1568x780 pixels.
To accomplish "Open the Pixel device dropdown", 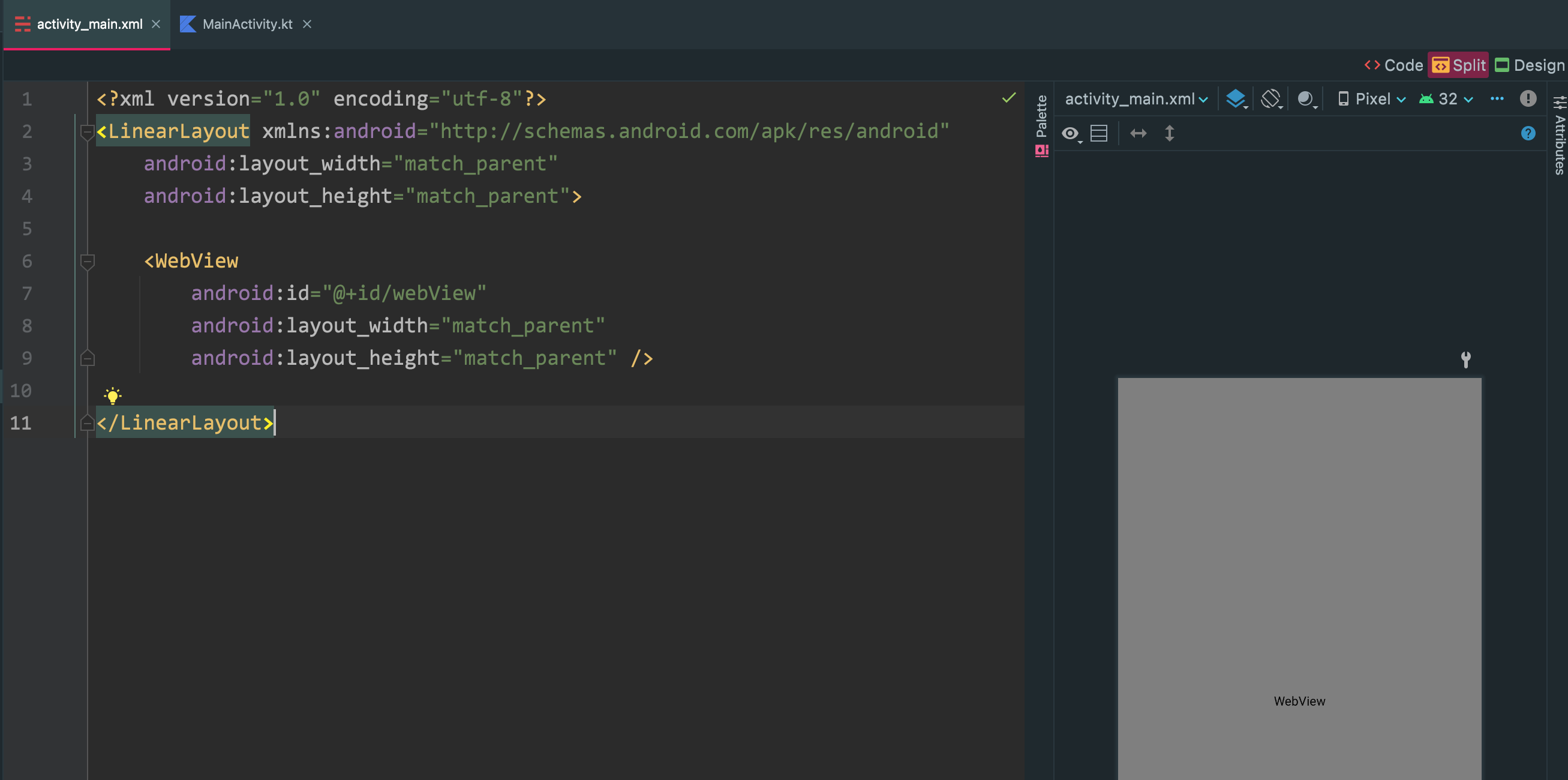I will point(1372,98).
